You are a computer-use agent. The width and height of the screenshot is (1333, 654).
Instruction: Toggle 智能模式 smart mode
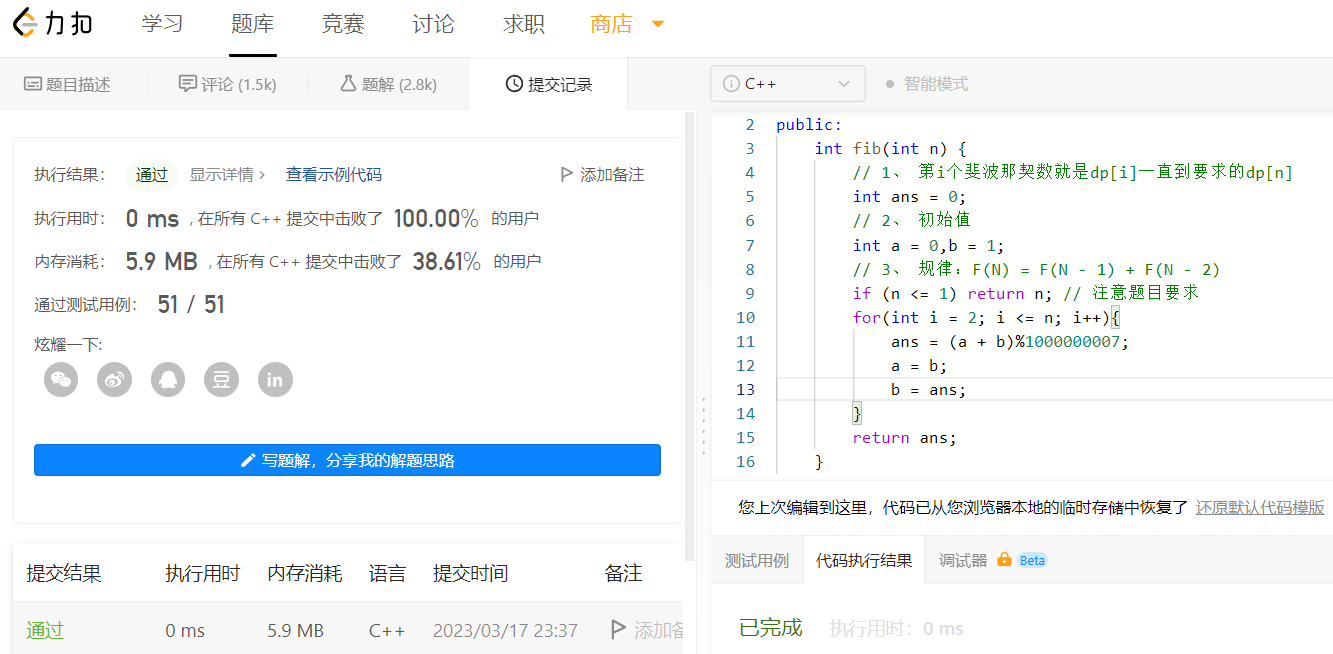[x=927, y=84]
